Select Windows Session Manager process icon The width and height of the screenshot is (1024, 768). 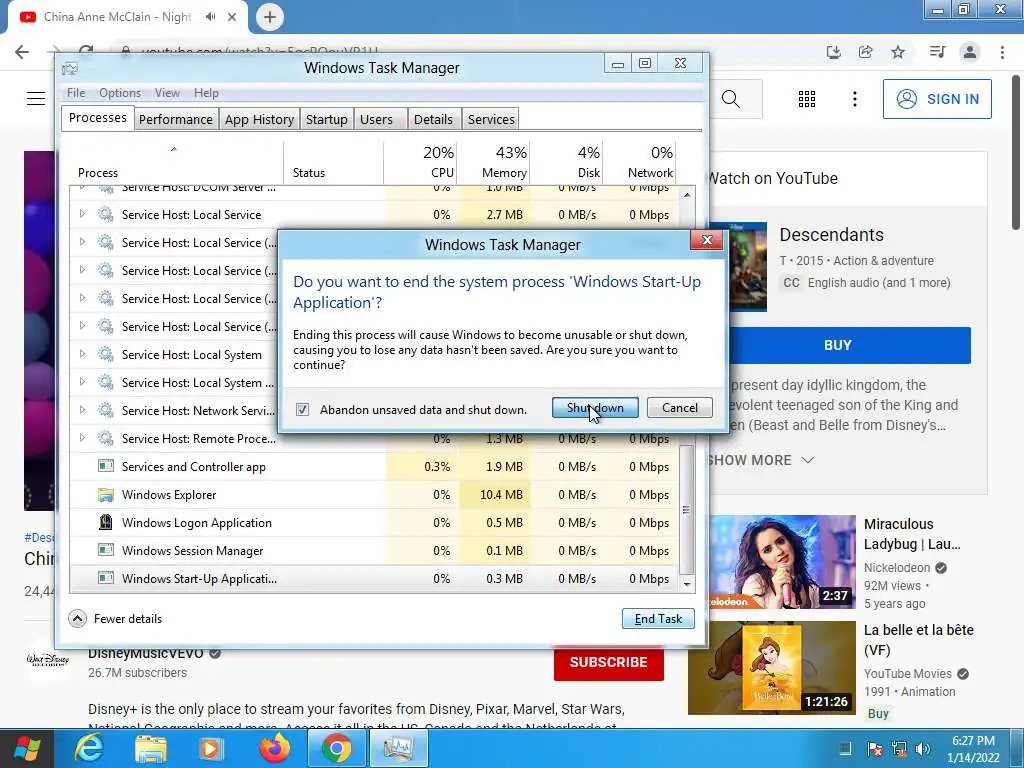105,550
